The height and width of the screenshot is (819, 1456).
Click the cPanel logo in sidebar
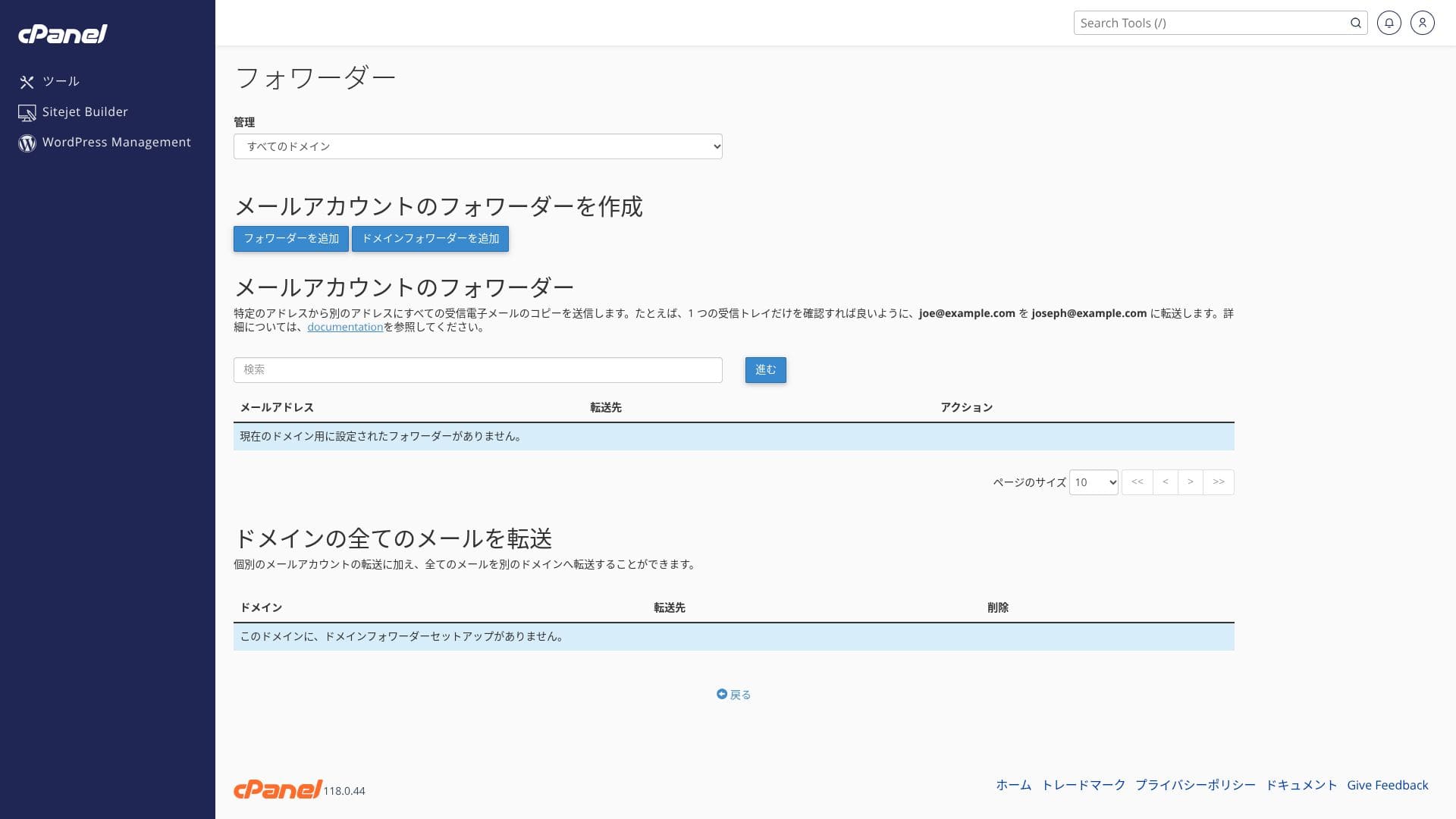click(x=63, y=34)
